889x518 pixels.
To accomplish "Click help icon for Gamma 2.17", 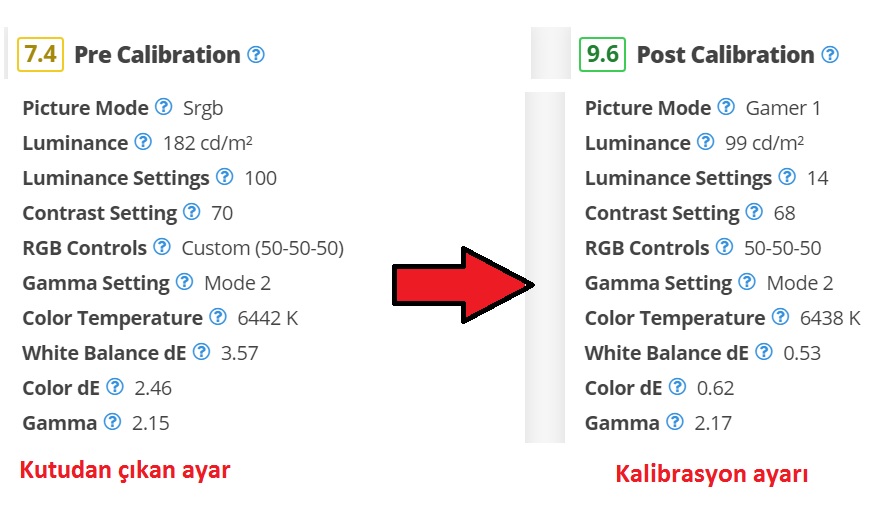I will [675, 421].
